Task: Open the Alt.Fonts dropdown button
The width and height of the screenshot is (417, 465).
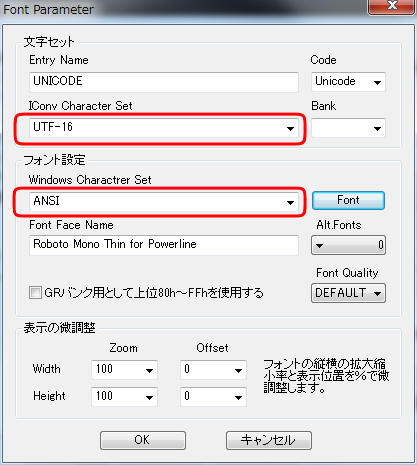Action: click(348, 245)
